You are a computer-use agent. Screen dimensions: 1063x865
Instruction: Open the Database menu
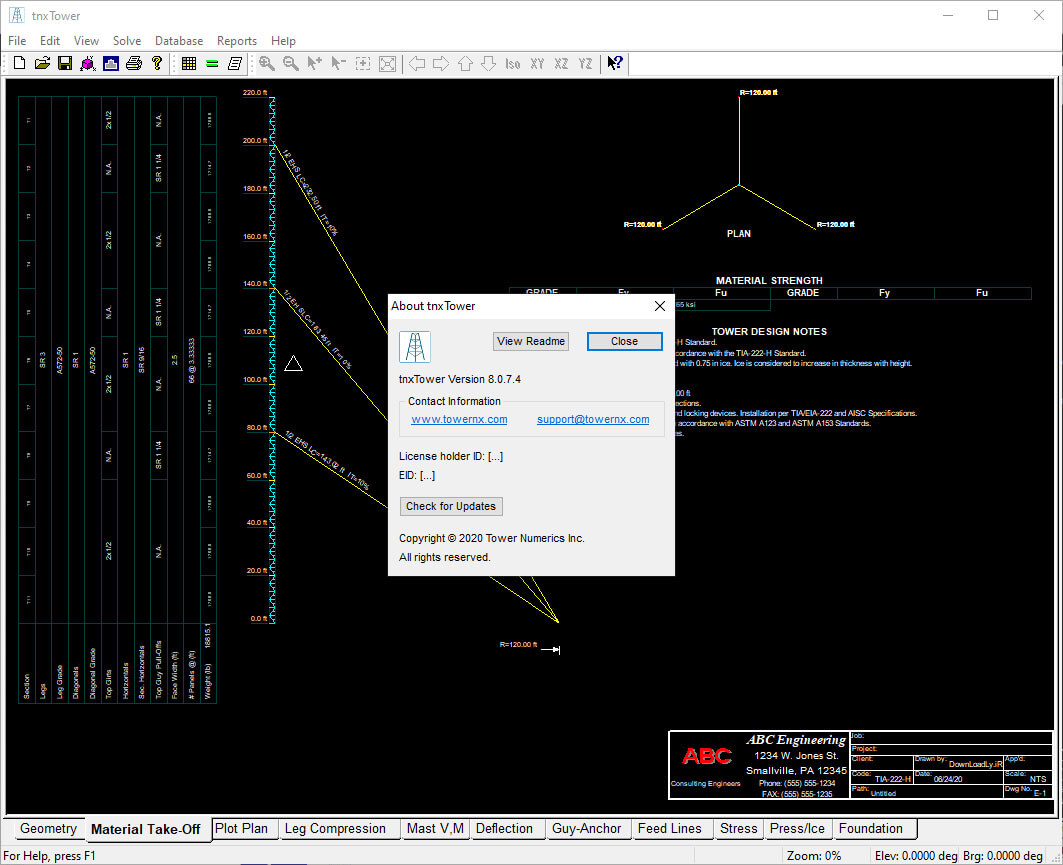pos(179,41)
